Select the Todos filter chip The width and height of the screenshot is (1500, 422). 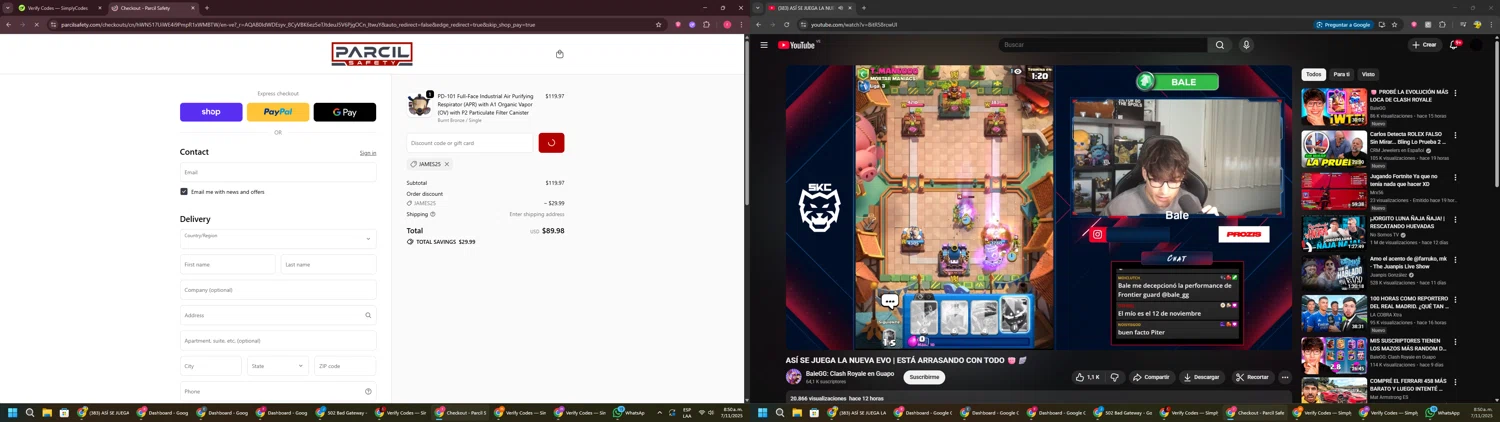(1313, 74)
